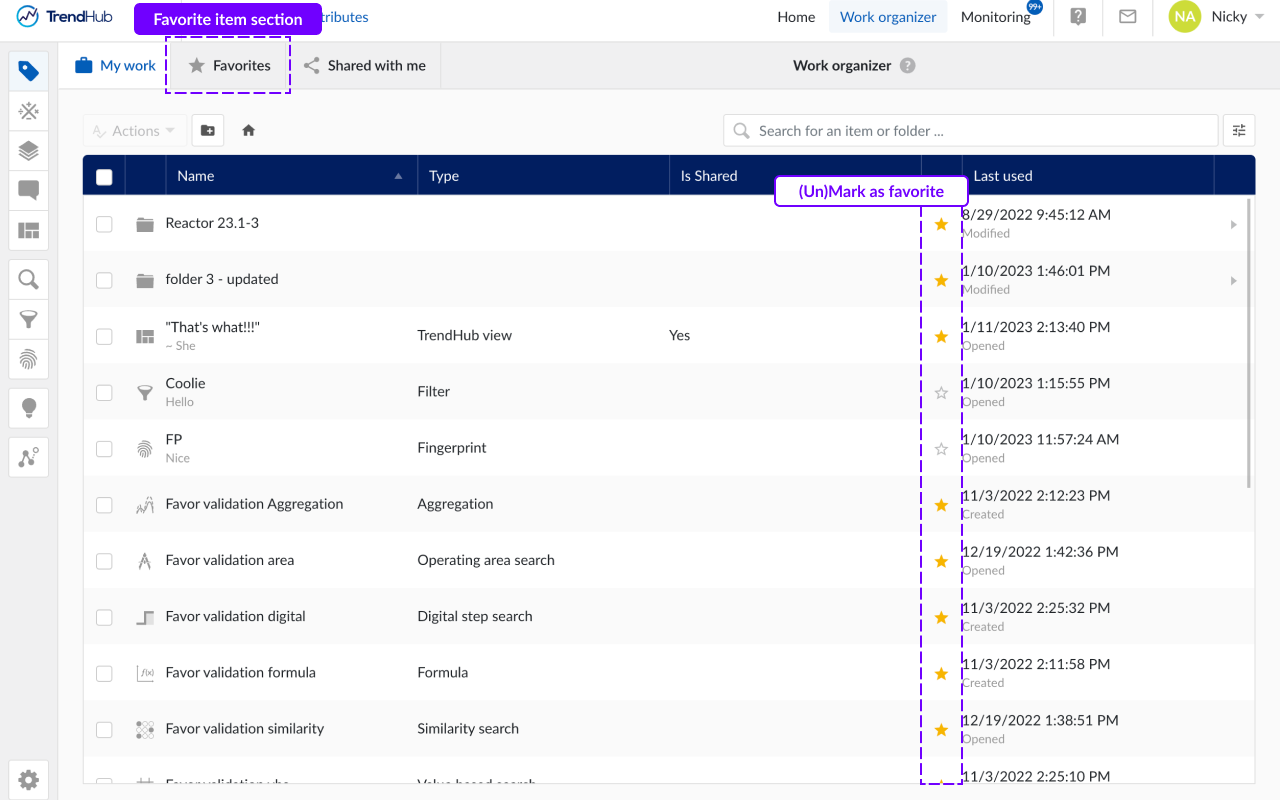Unmark Reactor 23.1-3 as favorite
This screenshot has height=800, width=1280.
point(941,224)
